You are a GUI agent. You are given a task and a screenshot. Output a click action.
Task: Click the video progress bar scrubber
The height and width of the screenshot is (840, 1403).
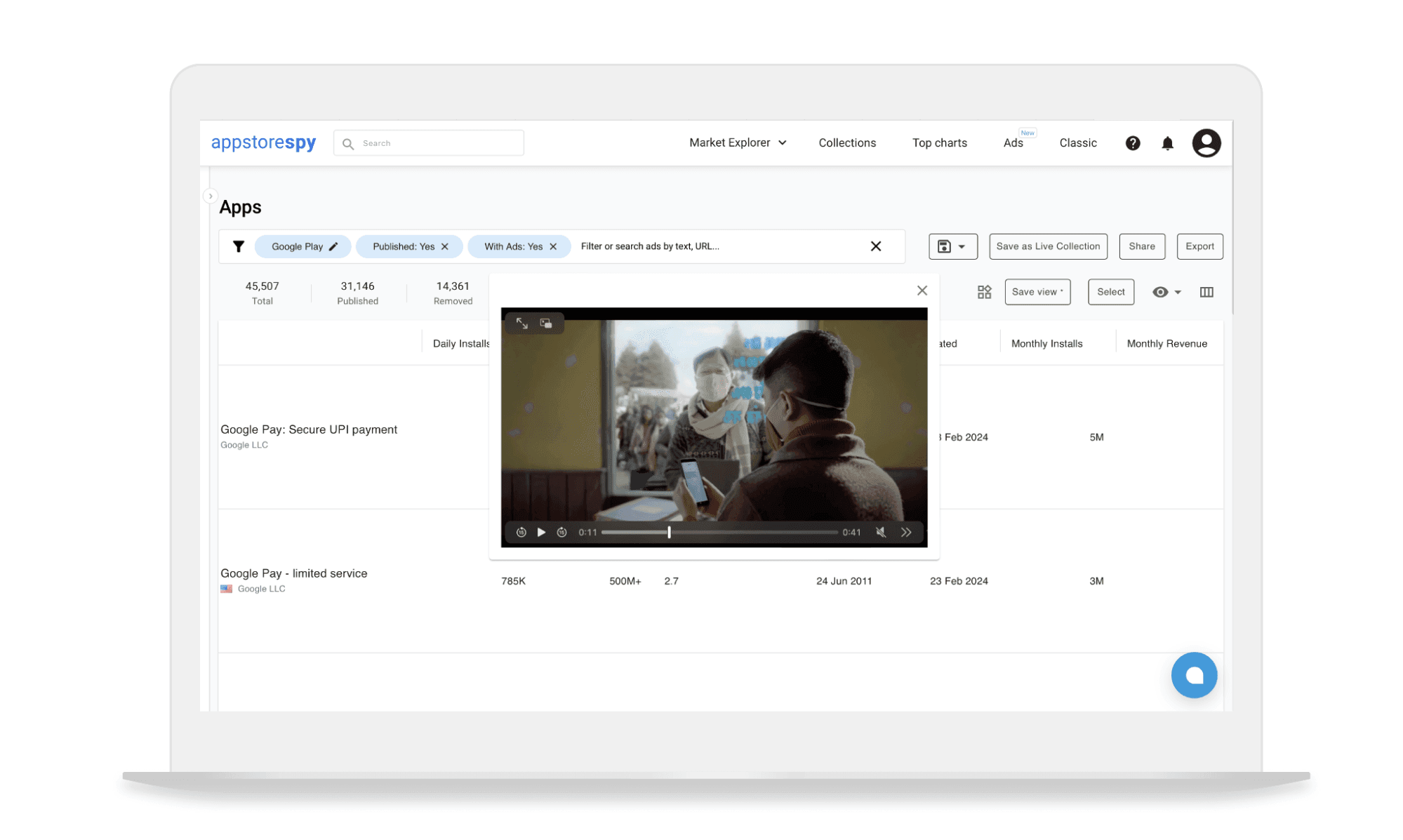(669, 532)
